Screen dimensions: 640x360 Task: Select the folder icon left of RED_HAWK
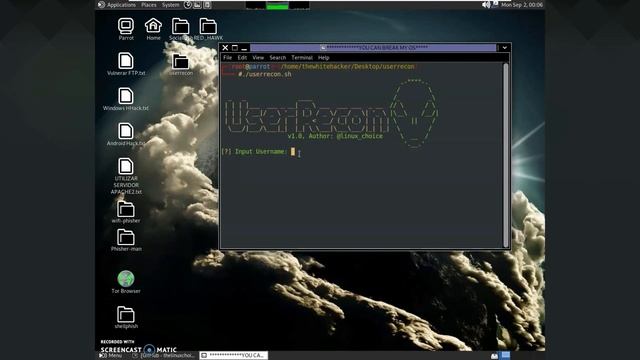click(x=180, y=26)
